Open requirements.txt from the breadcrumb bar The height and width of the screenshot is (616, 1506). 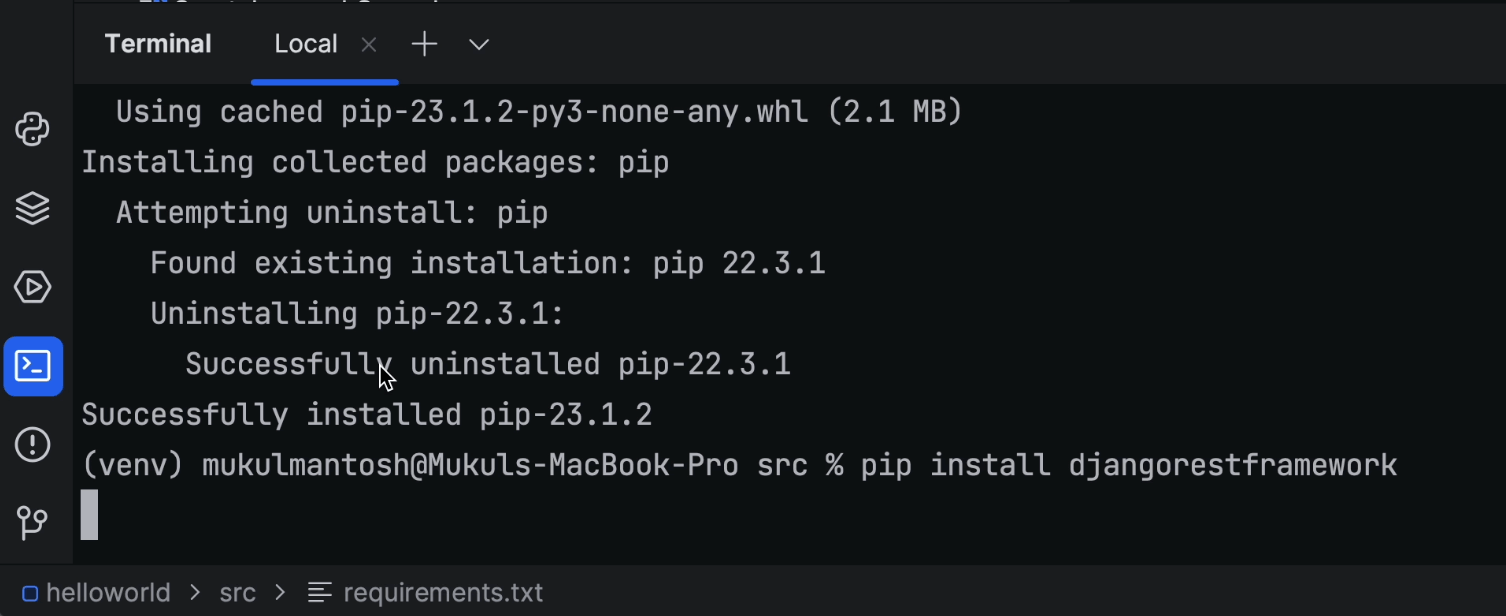click(x=442, y=593)
